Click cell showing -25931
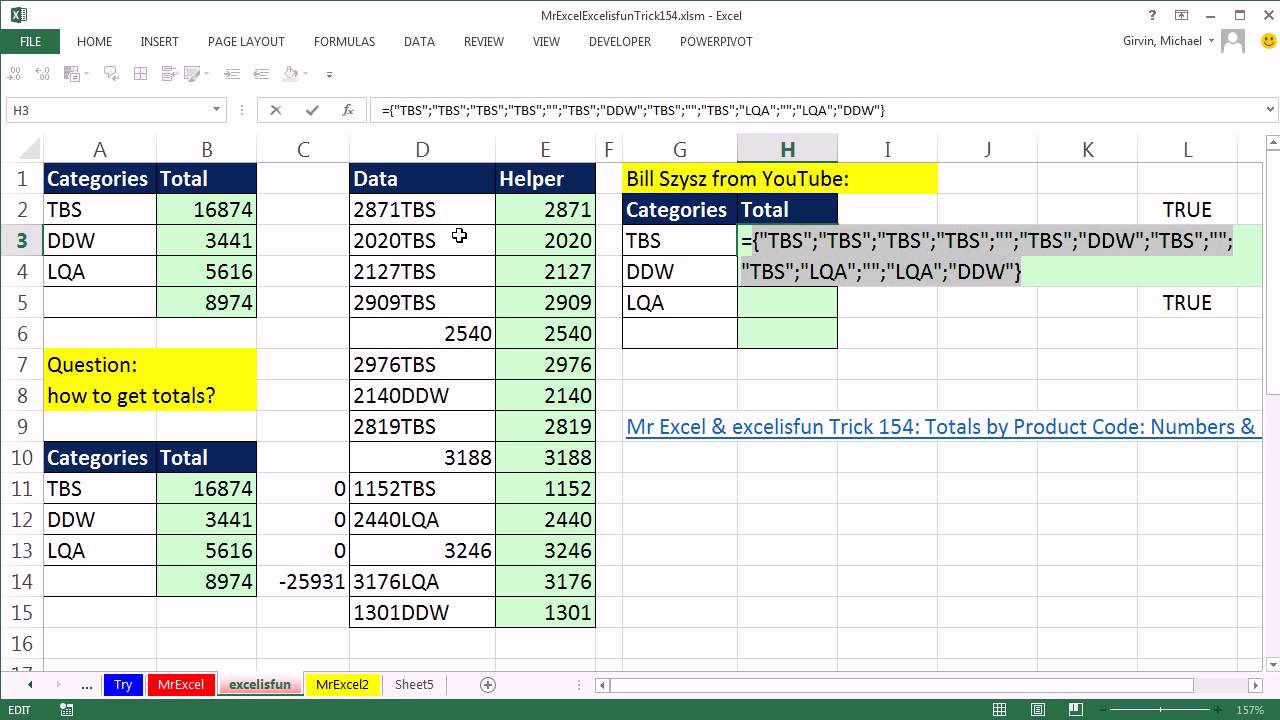Screen dimensions: 1280x720 [x=303, y=581]
